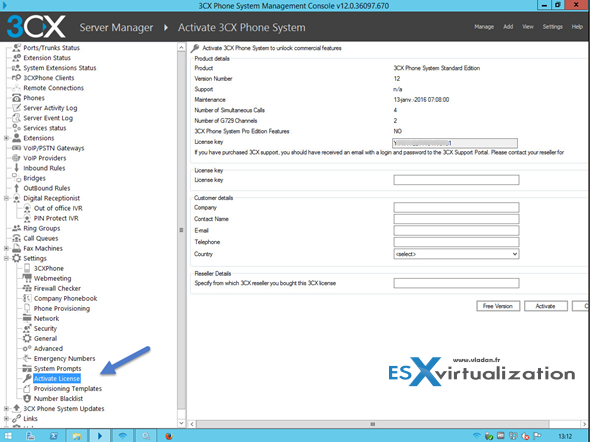Image resolution: width=590 pixels, height=442 pixels.
Task: Open System Prompts item
Action: coord(57,368)
